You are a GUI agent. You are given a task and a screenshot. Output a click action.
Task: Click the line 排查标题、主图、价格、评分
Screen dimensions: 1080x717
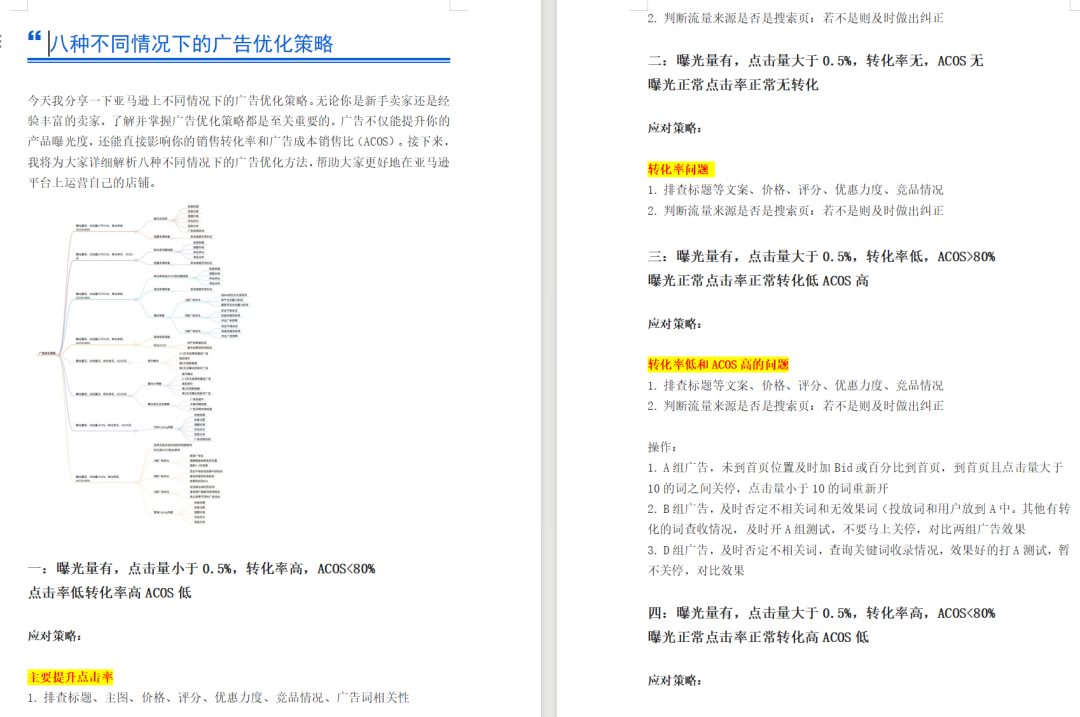(218, 698)
